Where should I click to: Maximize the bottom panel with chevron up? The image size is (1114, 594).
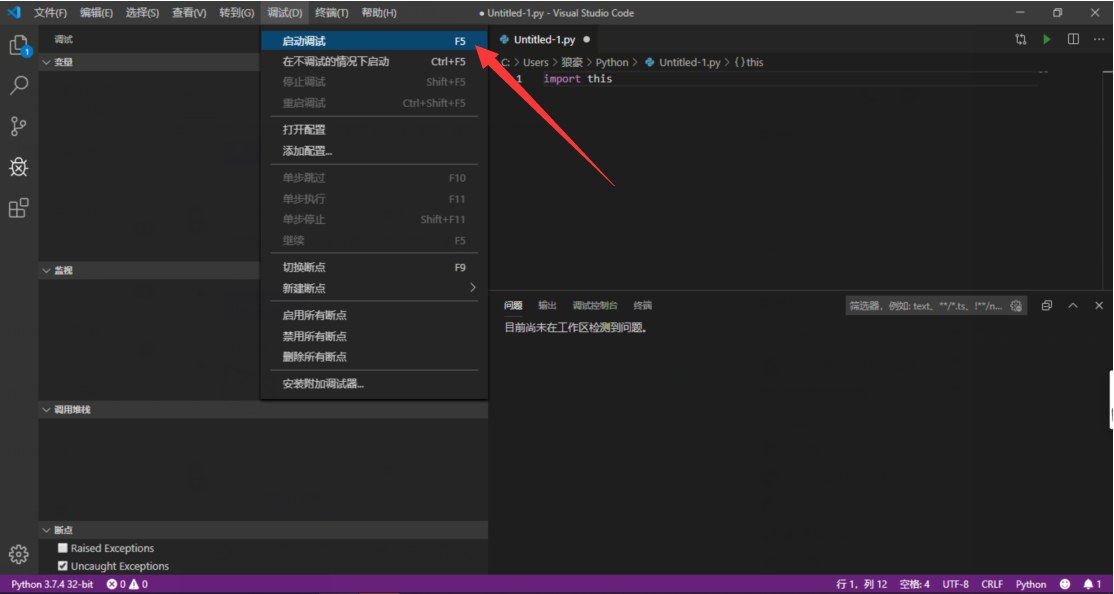tap(1074, 306)
